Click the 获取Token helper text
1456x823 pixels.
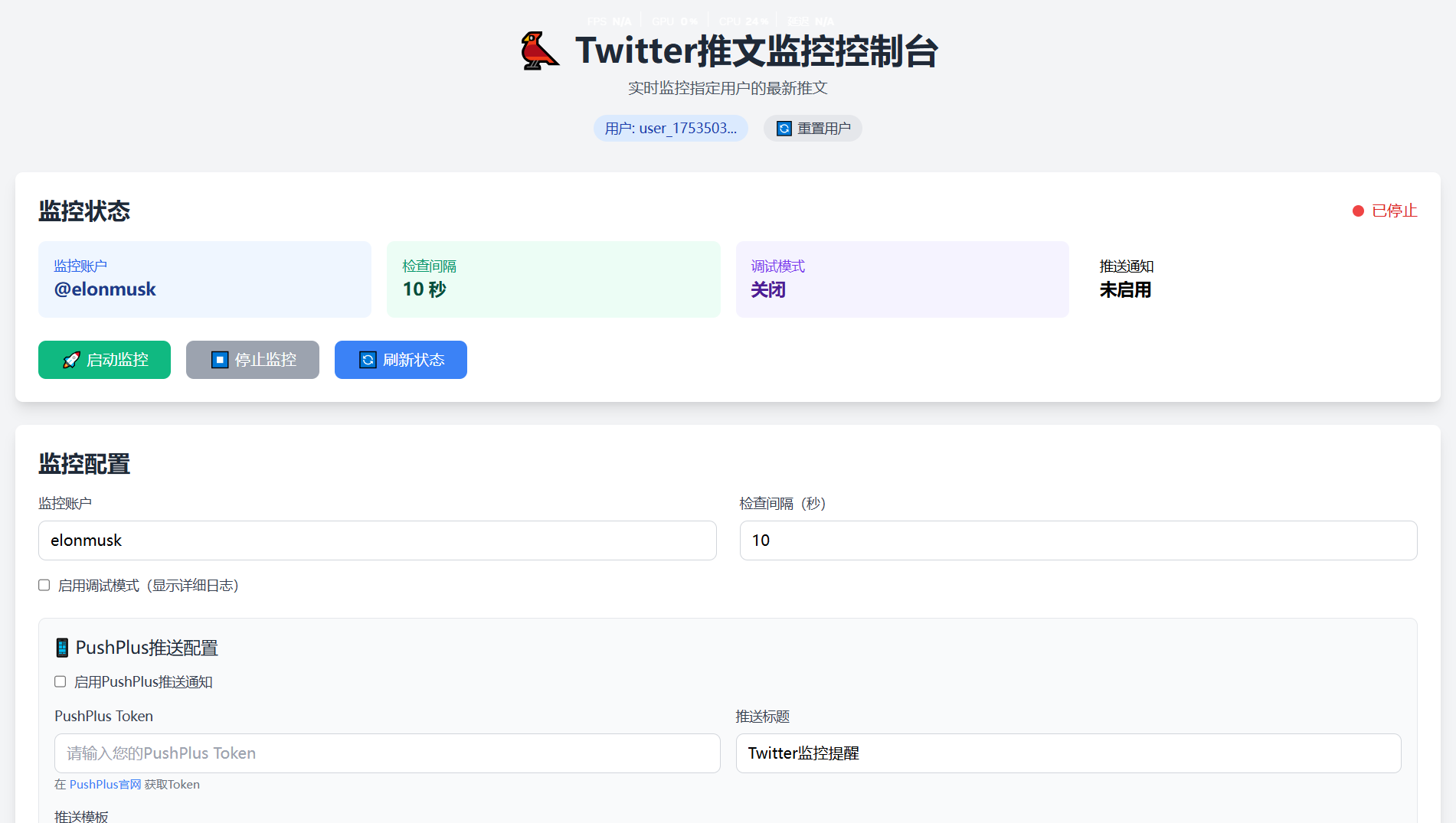pos(172,784)
